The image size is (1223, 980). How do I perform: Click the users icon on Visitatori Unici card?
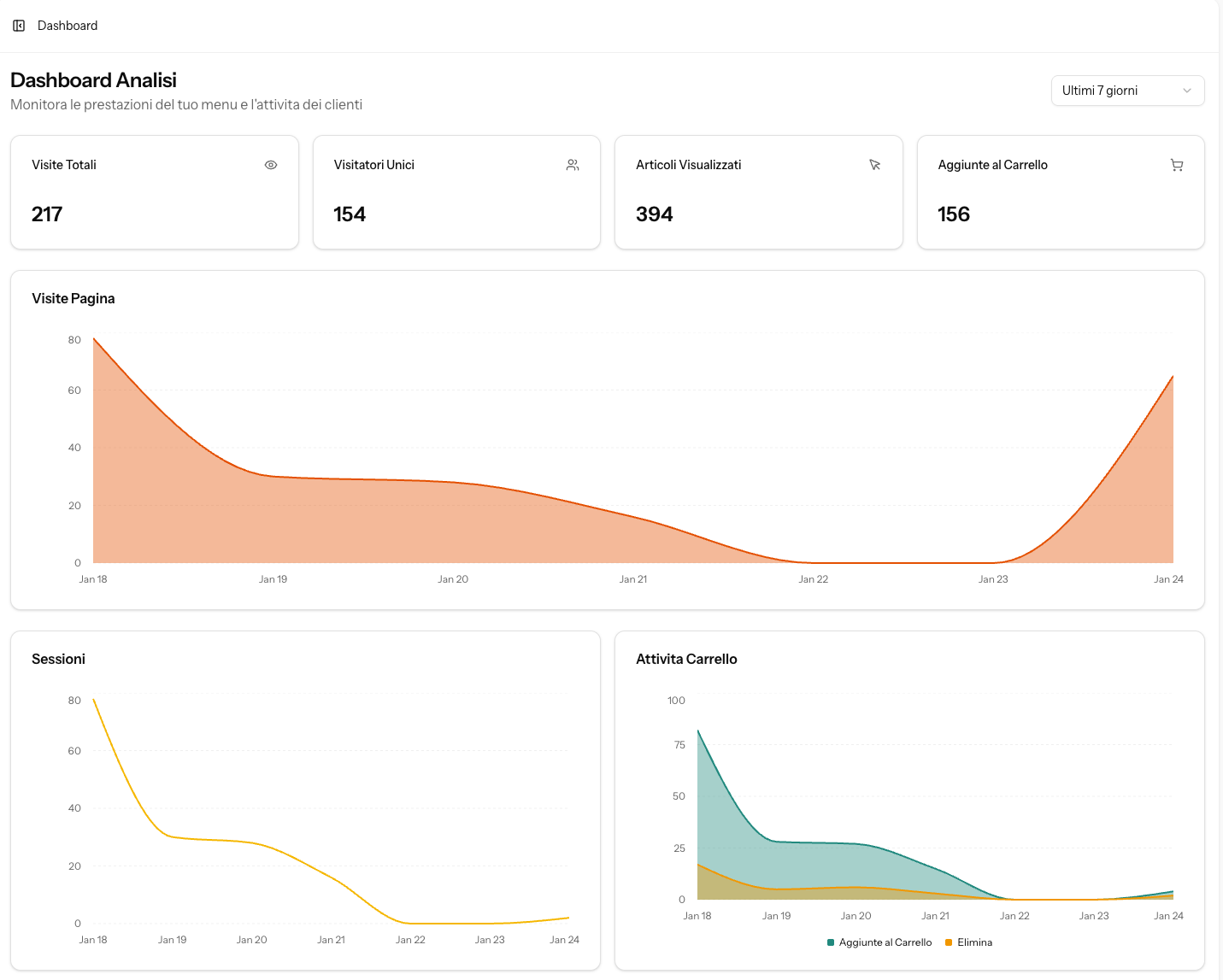point(573,164)
